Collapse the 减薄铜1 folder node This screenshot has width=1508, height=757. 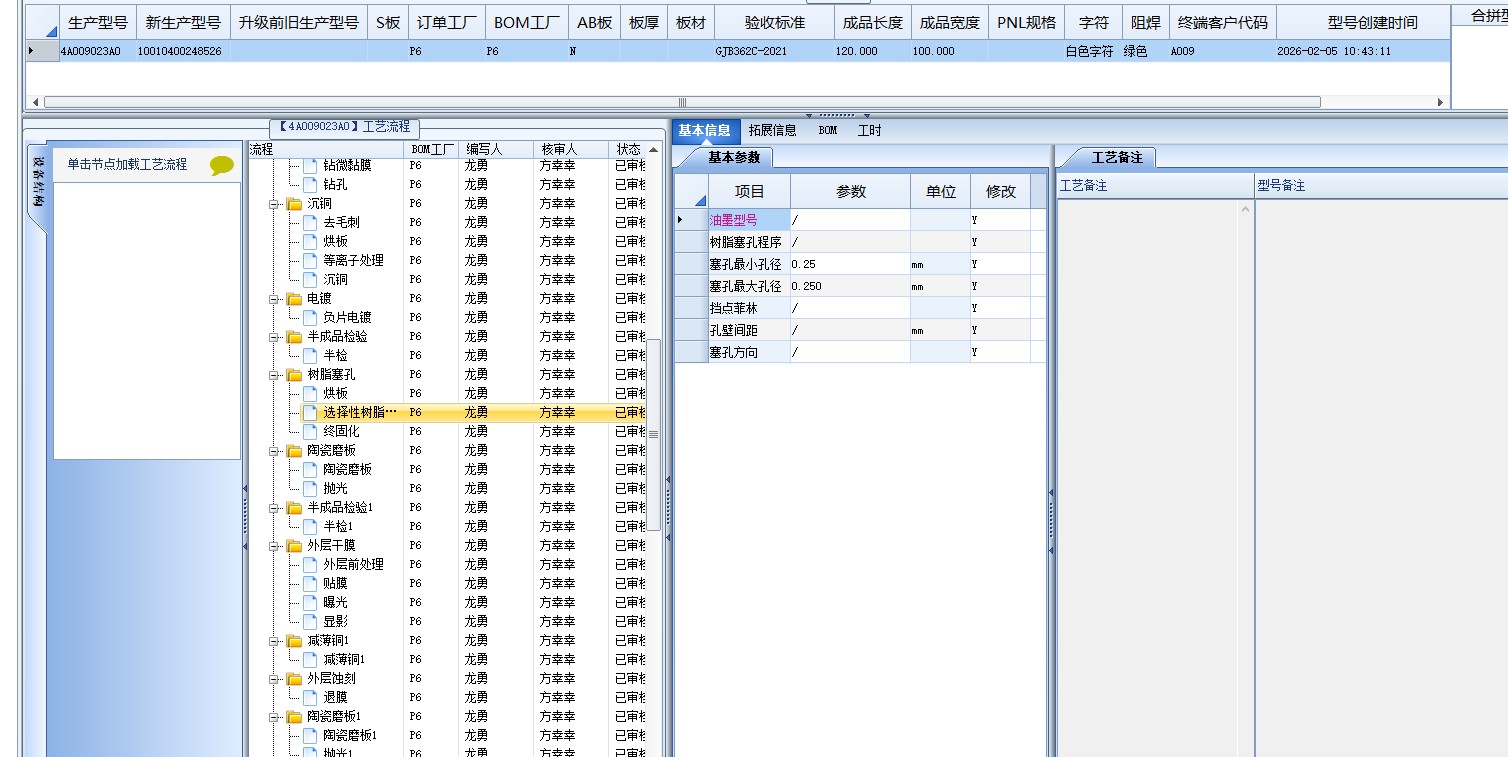pyautogui.click(x=274, y=641)
